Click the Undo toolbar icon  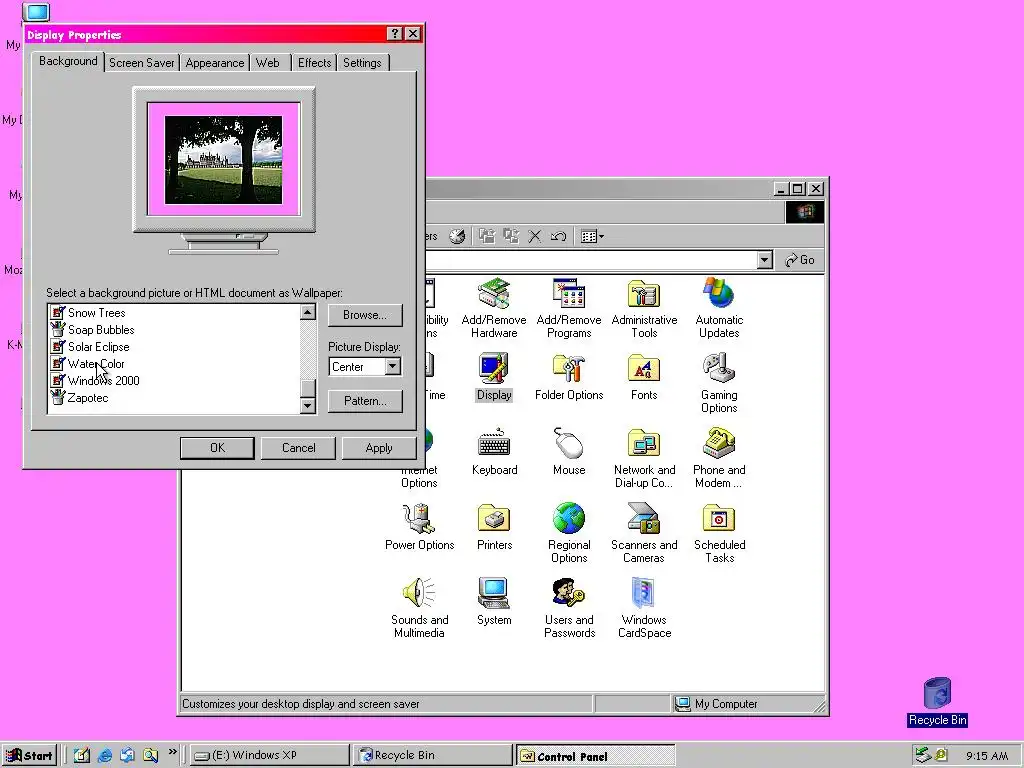(558, 236)
